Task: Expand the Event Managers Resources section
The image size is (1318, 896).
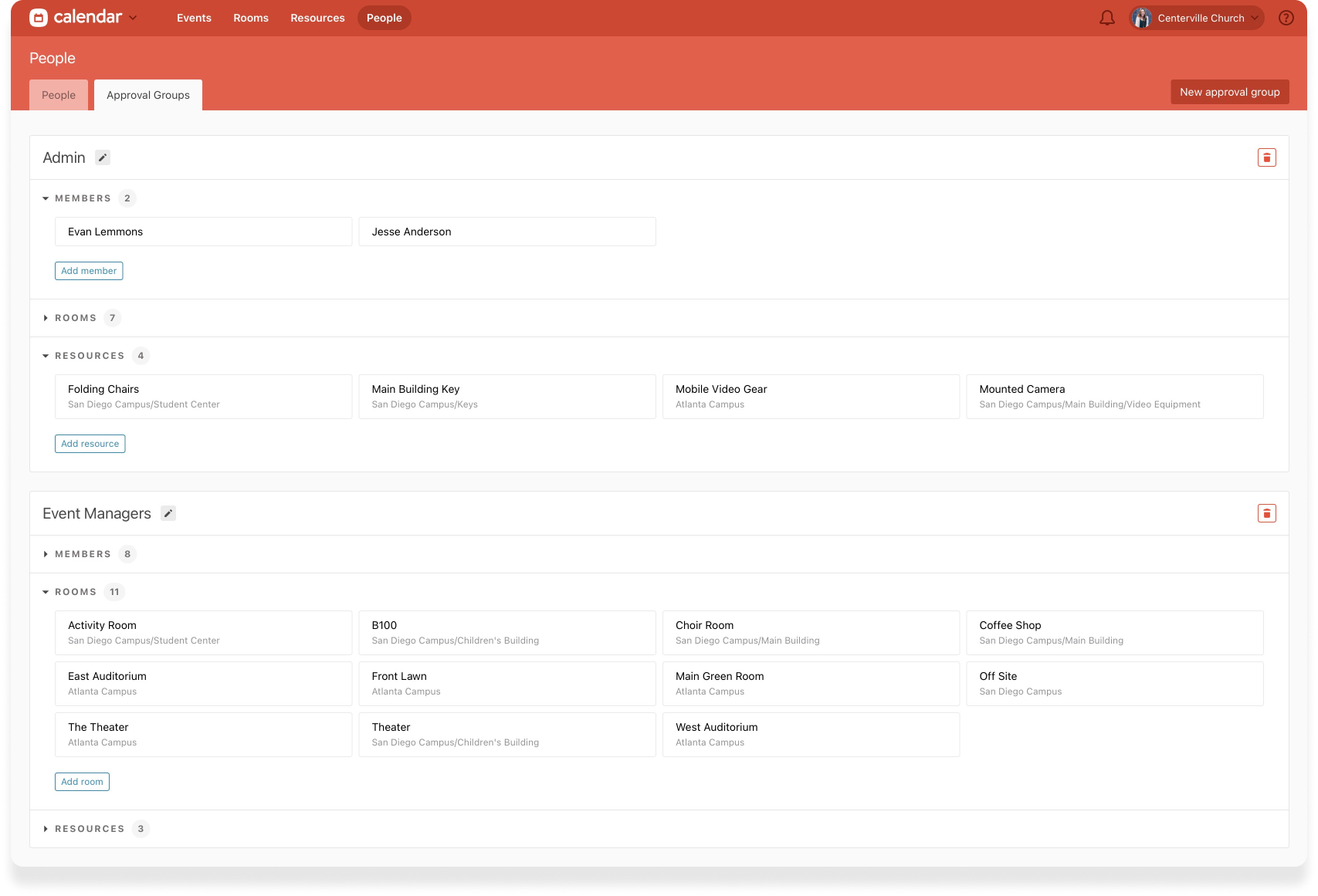Action: 46,829
